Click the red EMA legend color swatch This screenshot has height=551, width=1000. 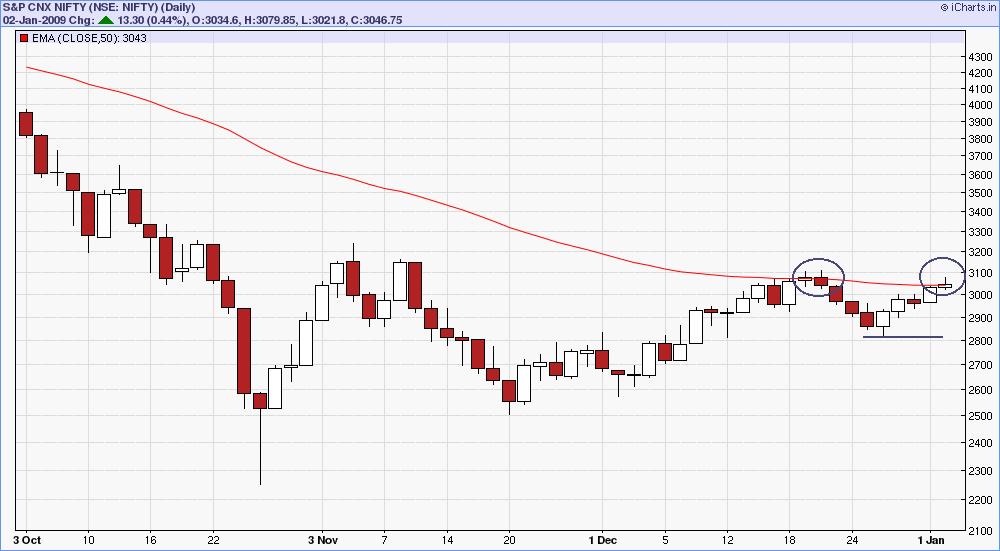24,38
